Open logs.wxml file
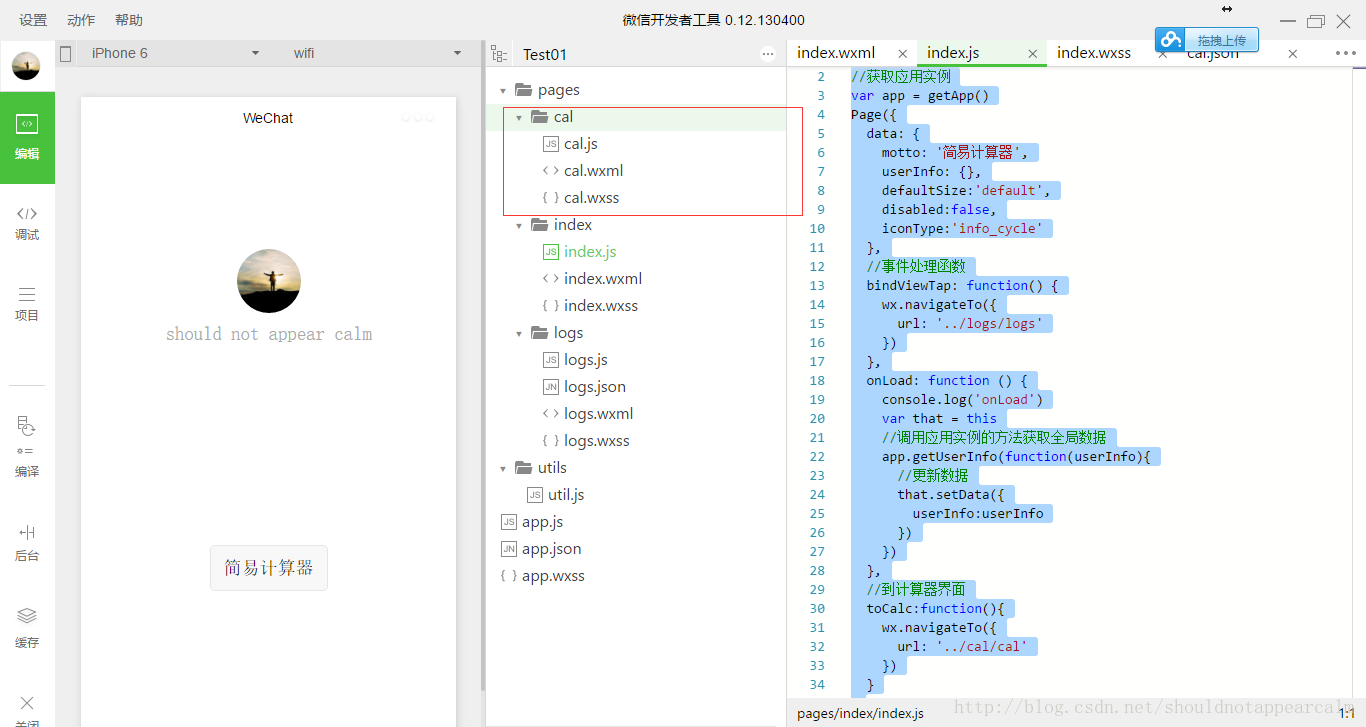The height and width of the screenshot is (727, 1366). coord(599,414)
